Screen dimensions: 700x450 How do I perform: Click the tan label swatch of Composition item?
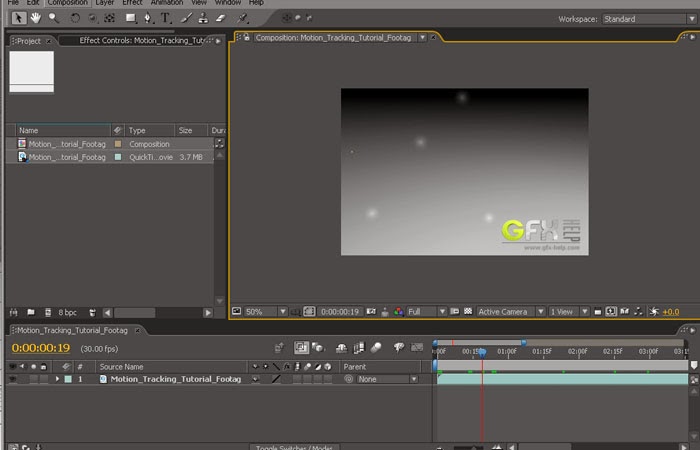tap(118, 144)
